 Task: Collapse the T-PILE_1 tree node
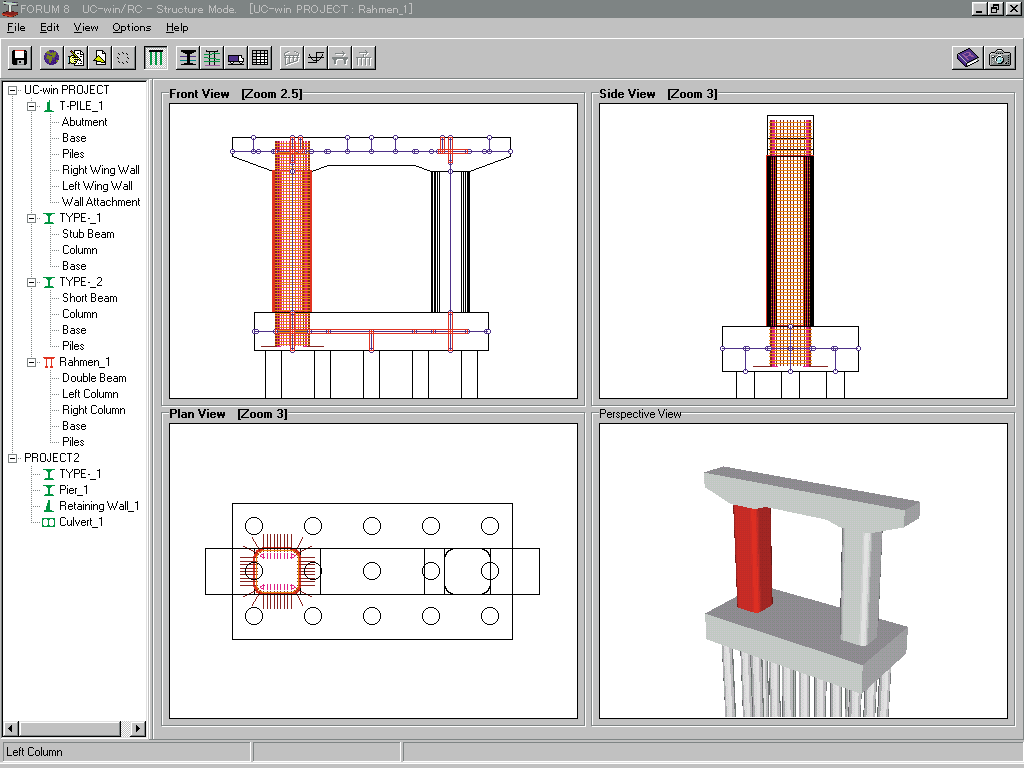(31, 106)
